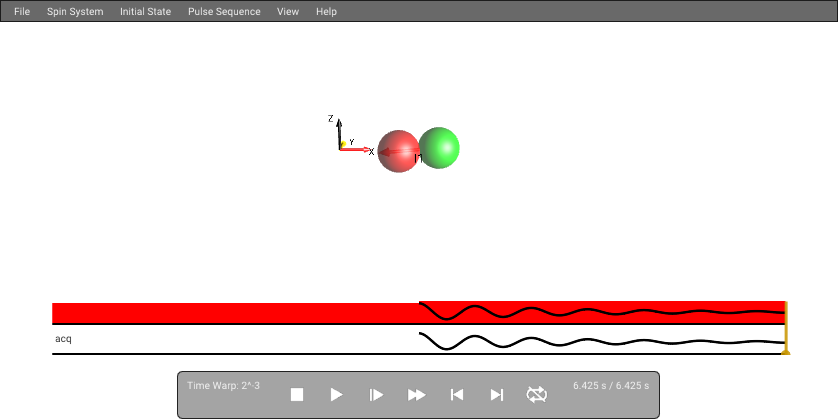This screenshot has width=838, height=419.
Task: Click the red pulse channel track
Action: coord(418,313)
